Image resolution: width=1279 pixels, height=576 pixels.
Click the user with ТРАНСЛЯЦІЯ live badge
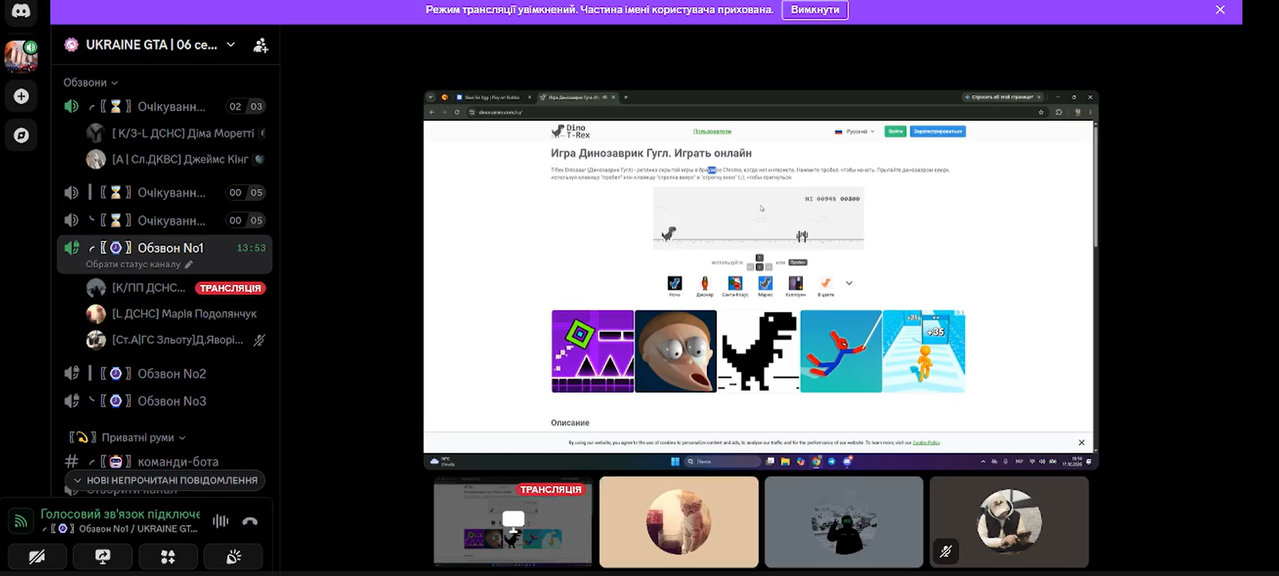177,288
